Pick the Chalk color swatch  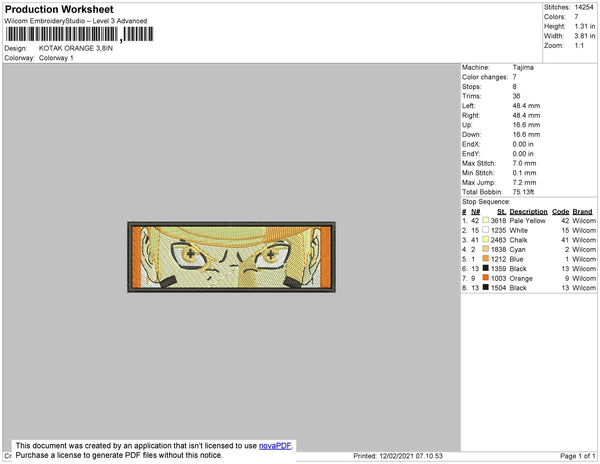(486, 239)
